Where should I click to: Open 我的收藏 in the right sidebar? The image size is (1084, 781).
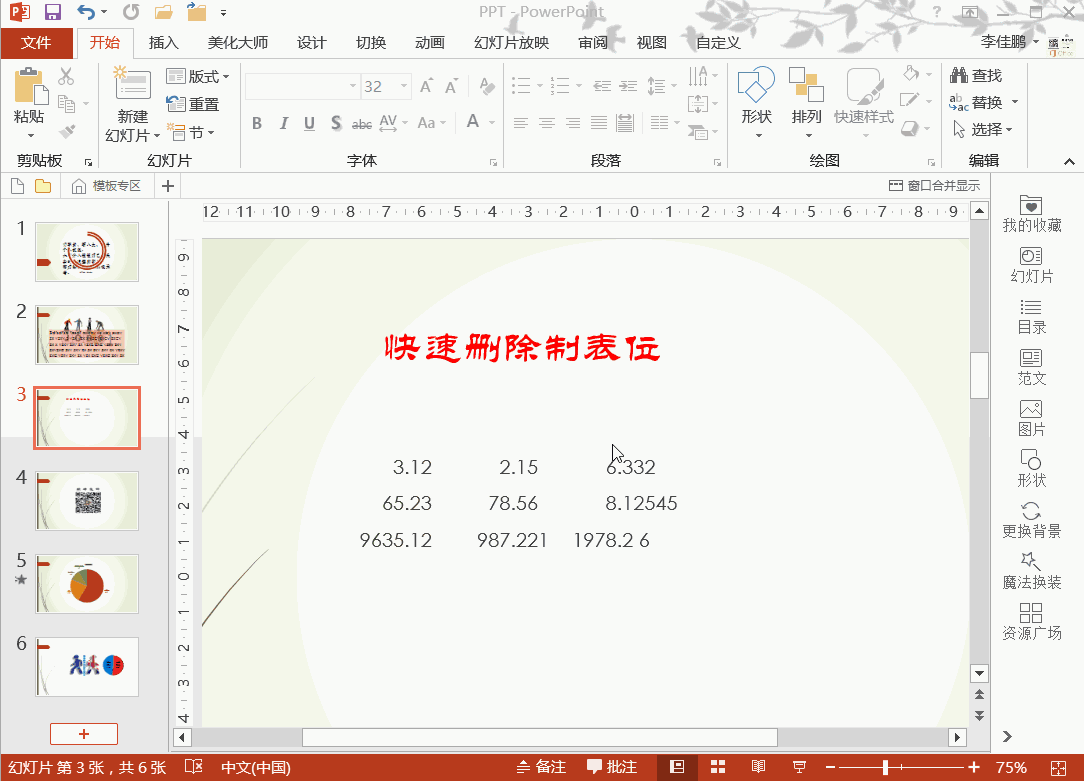coord(1031,214)
